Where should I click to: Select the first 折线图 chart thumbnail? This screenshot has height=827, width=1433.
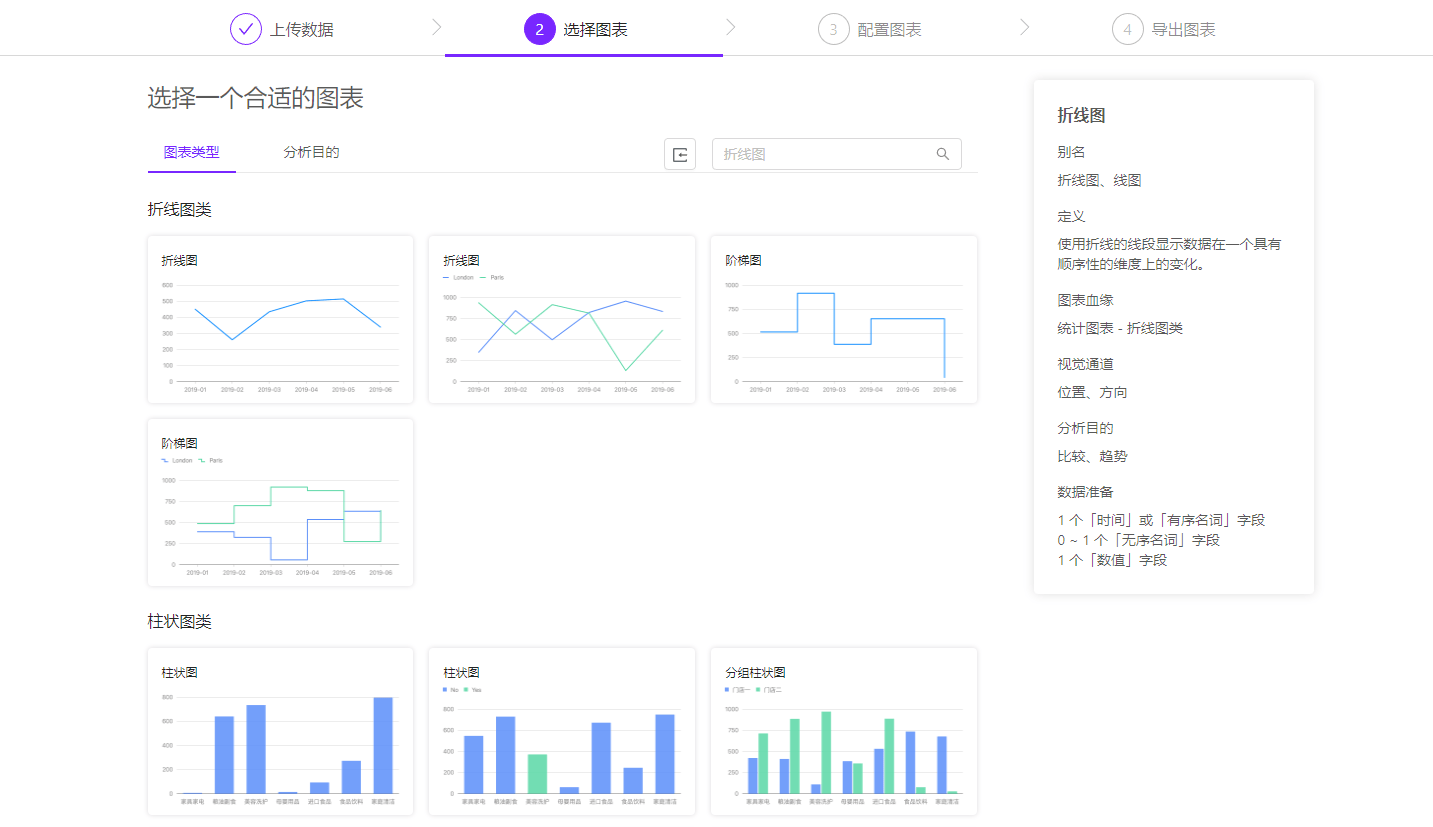point(280,318)
